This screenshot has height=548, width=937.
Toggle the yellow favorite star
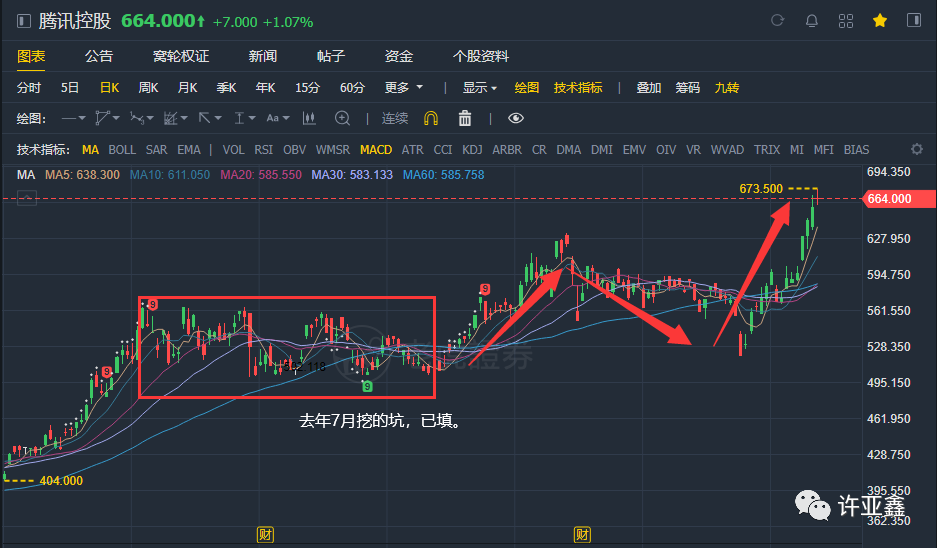click(880, 21)
